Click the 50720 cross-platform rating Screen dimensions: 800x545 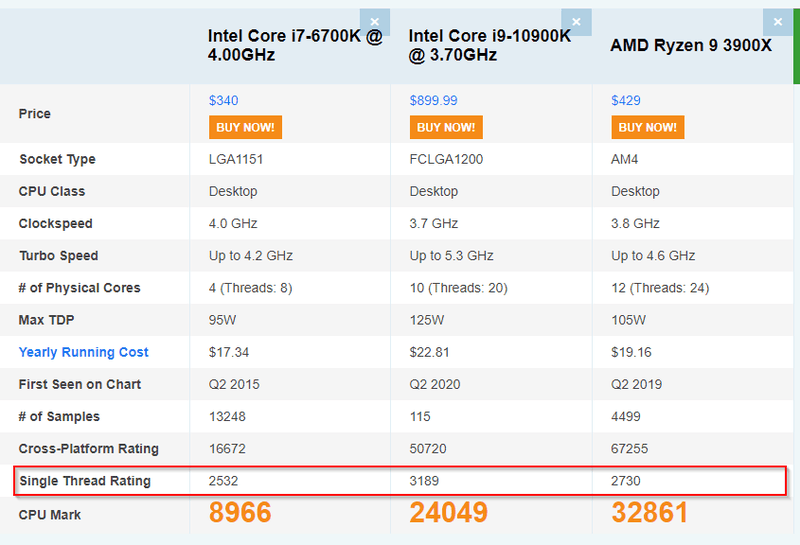click(x=428, y=449)
